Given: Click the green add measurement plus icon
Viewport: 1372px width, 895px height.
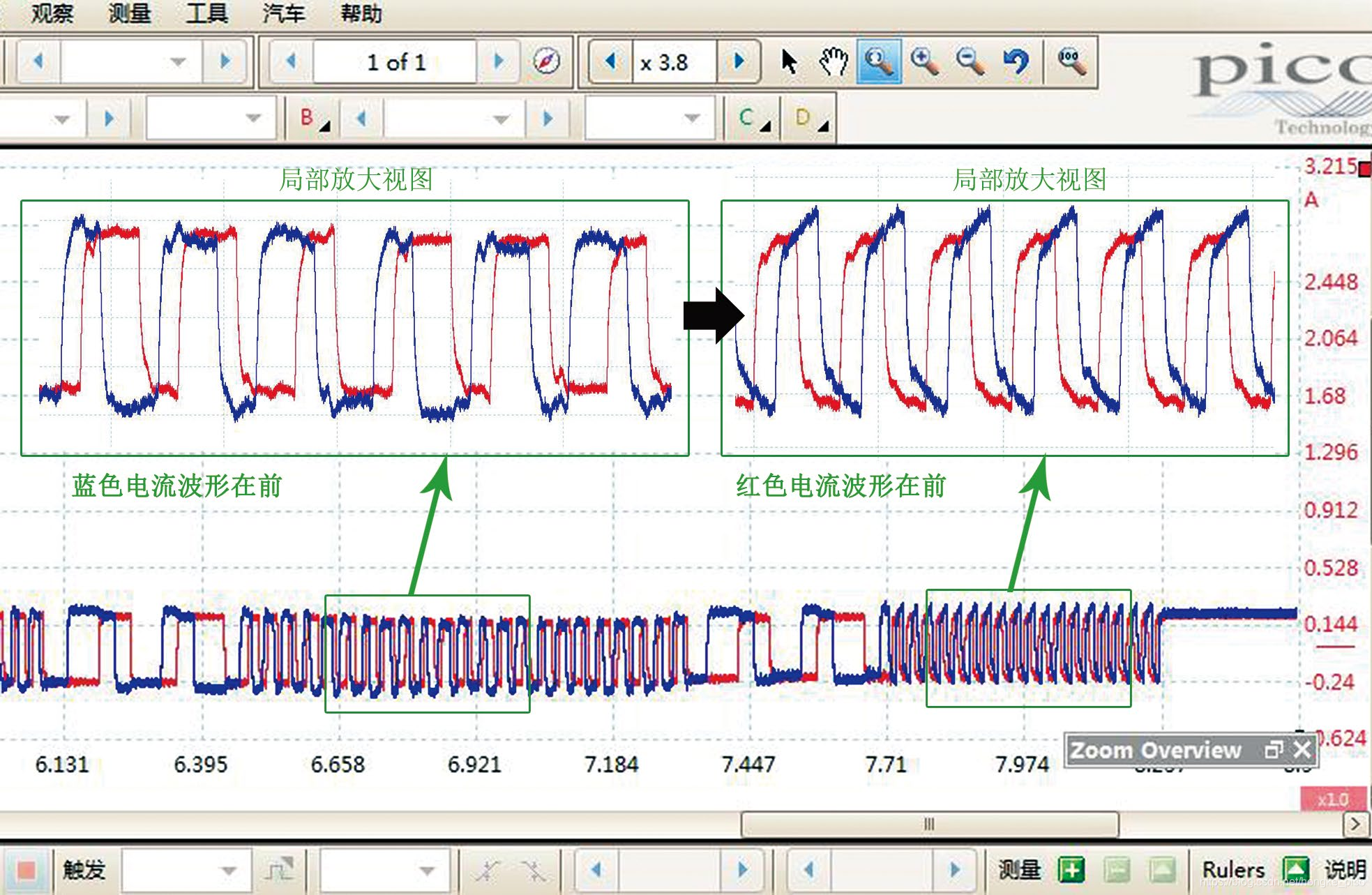Looking at the screenshot, I should tap(1071, 869).
